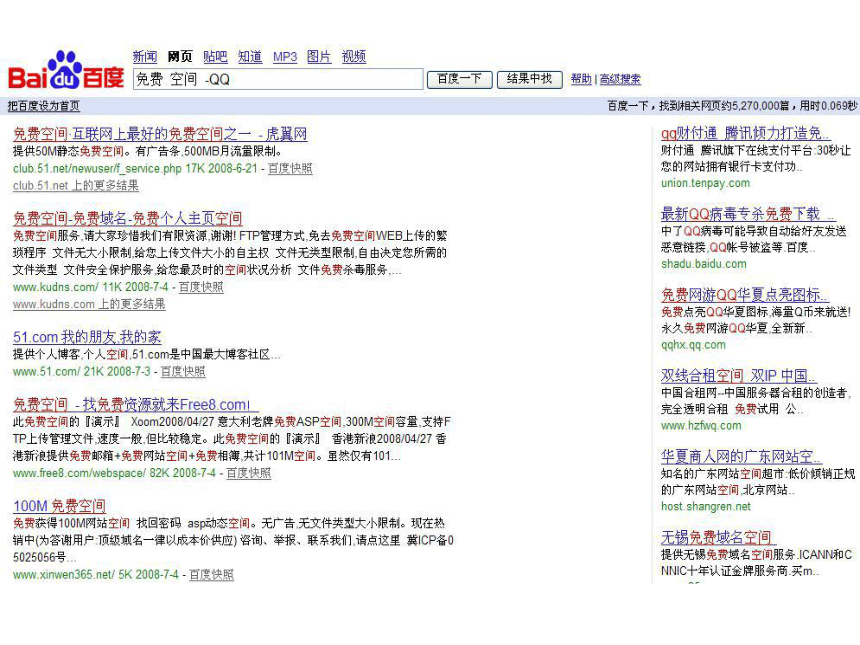The image size is (860, 645).
Task: Open sidebar ad 无锡免费域名空间
Action: pos(718,538)
